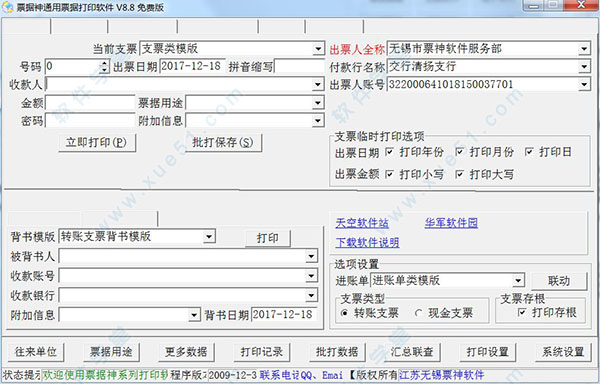
Task: Click status bar date 2009-12-3
Action: 233,375
